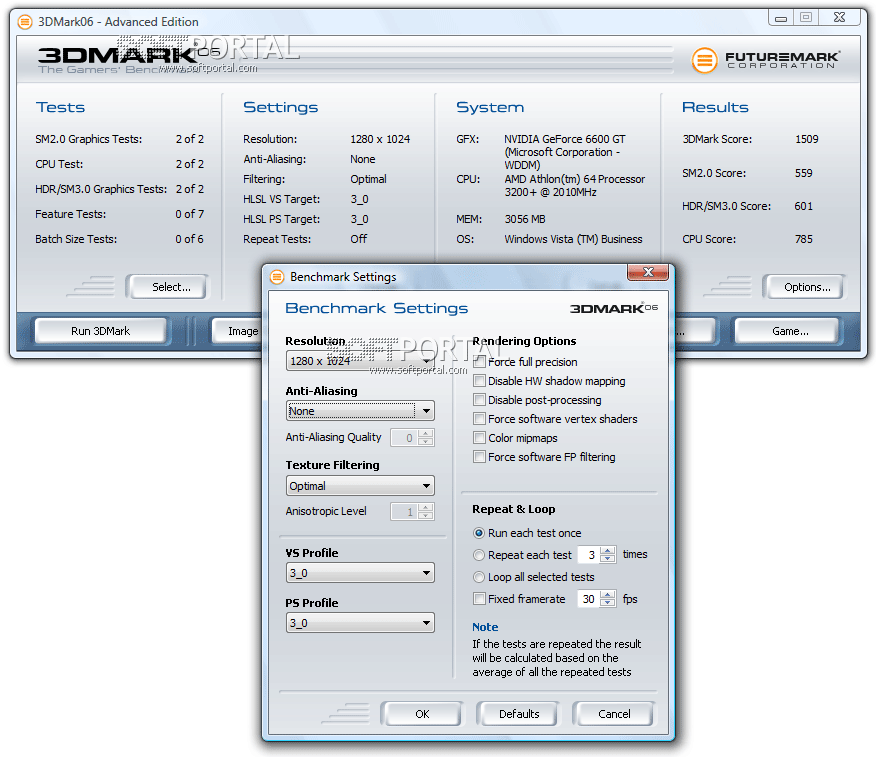876x757 pixels.
Task: Open the Anti-Aliasing dropdown
Action: coord(360,411)
